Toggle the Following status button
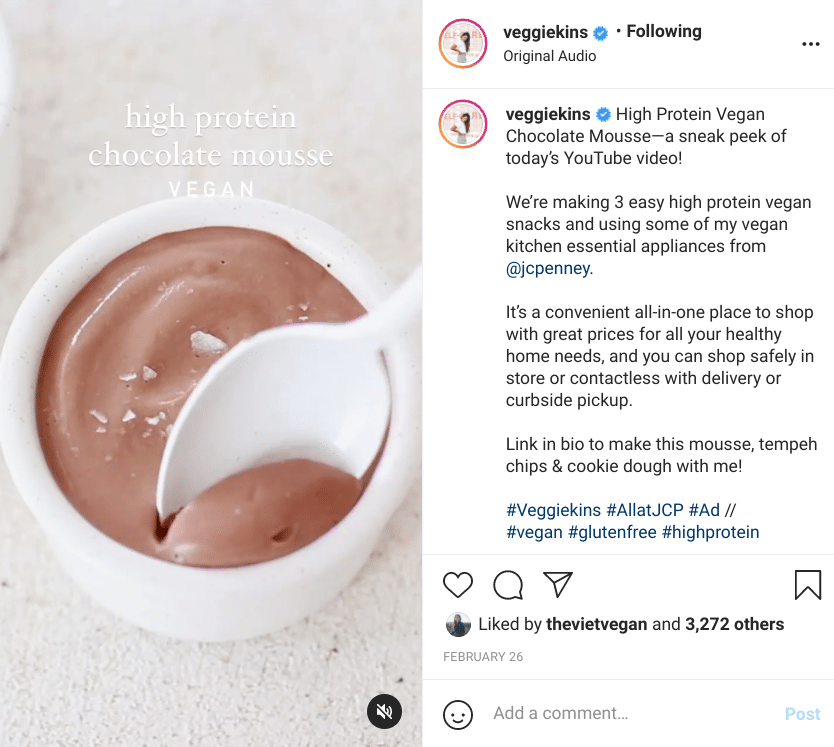The width and height of the screenshot is (834, 747). click(x=663, y=32)
